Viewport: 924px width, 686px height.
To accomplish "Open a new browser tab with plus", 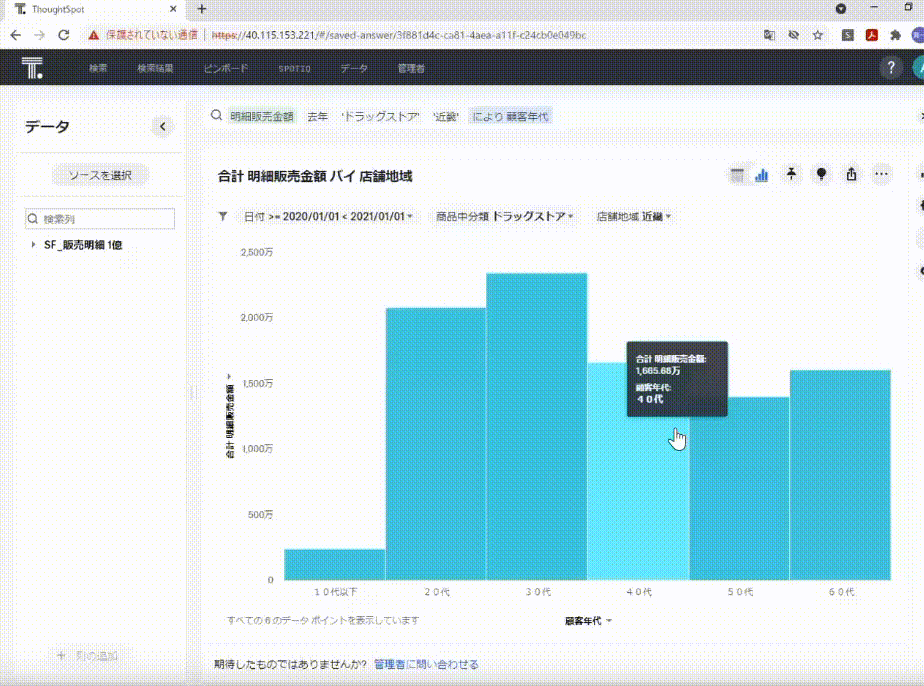I will pos(202,9).
